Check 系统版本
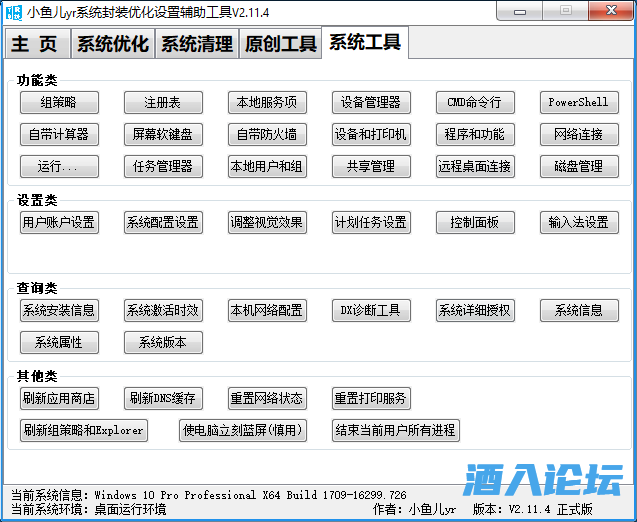The image size is (637, 522). [x=163, y=343]
